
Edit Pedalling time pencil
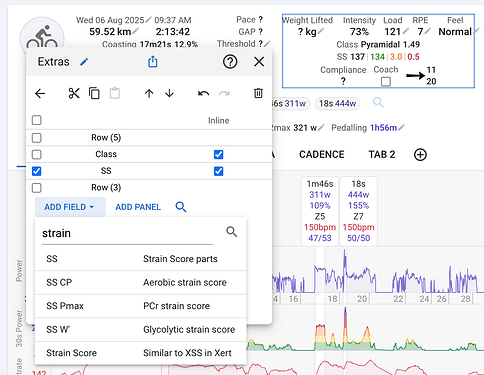point(402,128)
